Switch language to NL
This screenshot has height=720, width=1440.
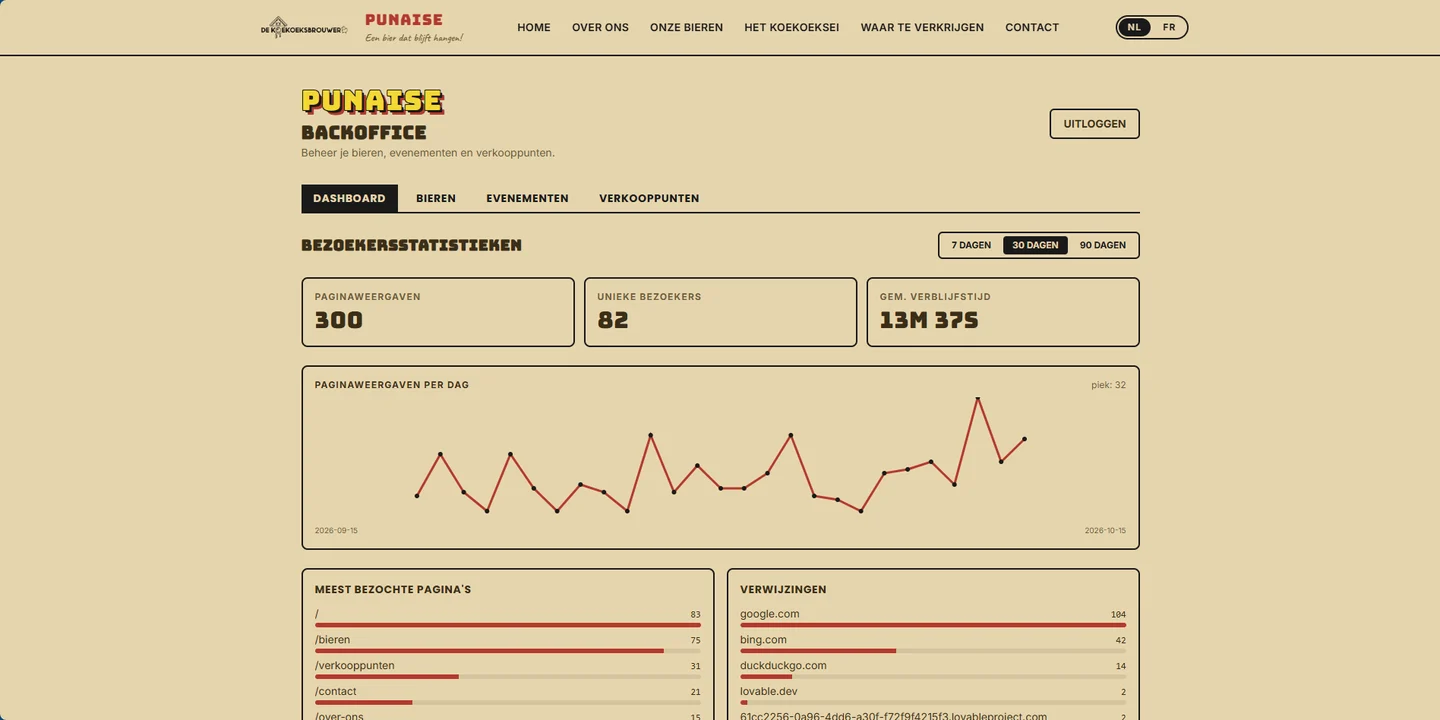click(x=1134, y=27)
